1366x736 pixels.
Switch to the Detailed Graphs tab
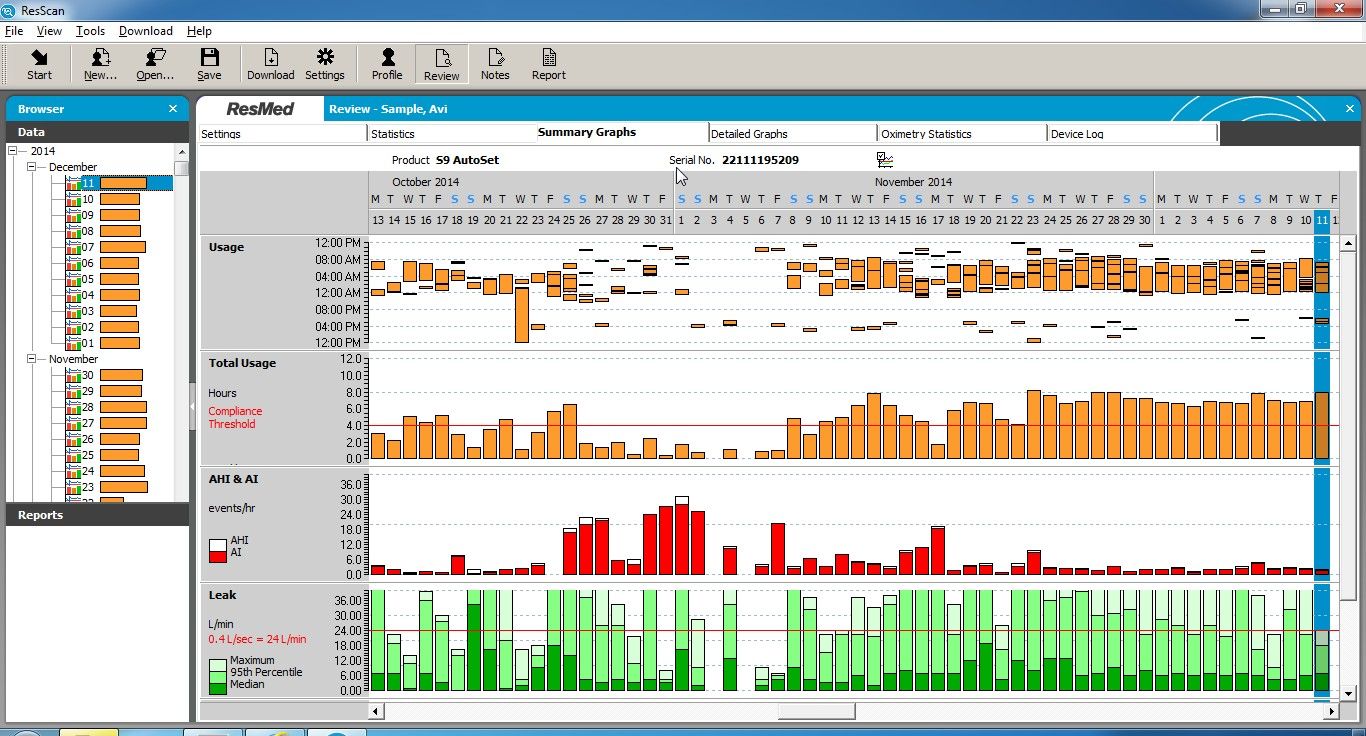point(749,133)
